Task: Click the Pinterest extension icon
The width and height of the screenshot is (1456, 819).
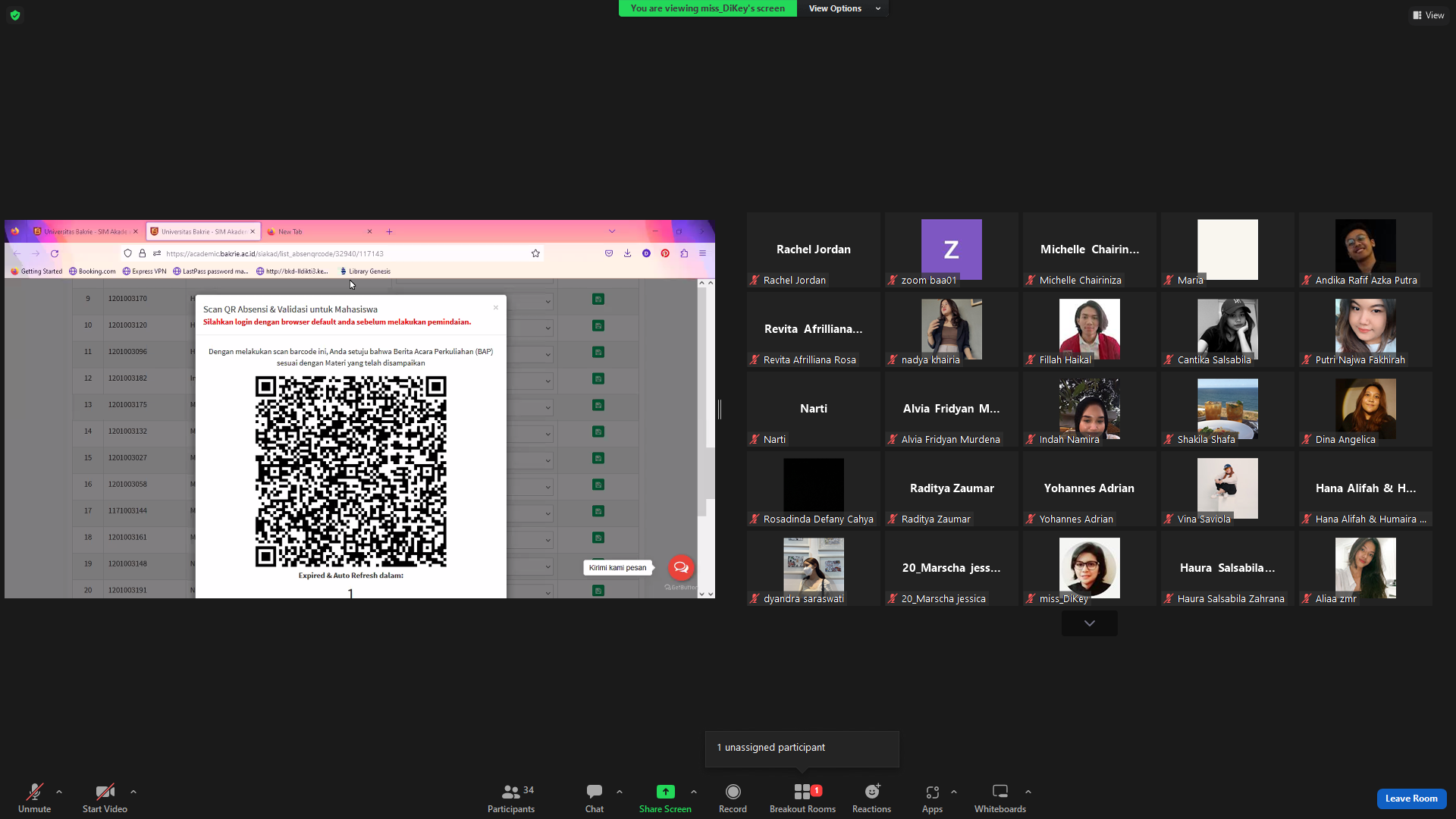Action: (x=665, y=253)
